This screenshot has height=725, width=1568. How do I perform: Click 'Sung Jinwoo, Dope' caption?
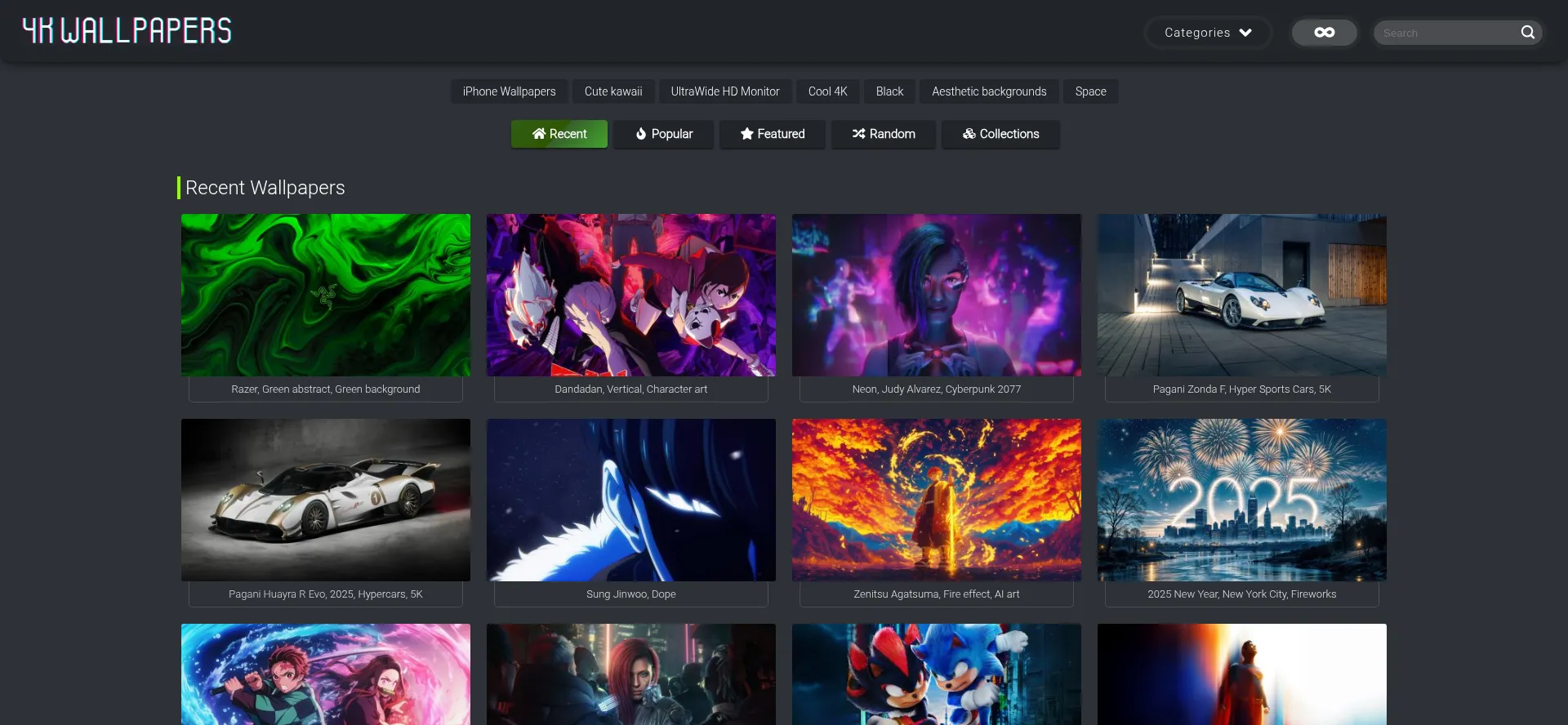coord(631,594)
